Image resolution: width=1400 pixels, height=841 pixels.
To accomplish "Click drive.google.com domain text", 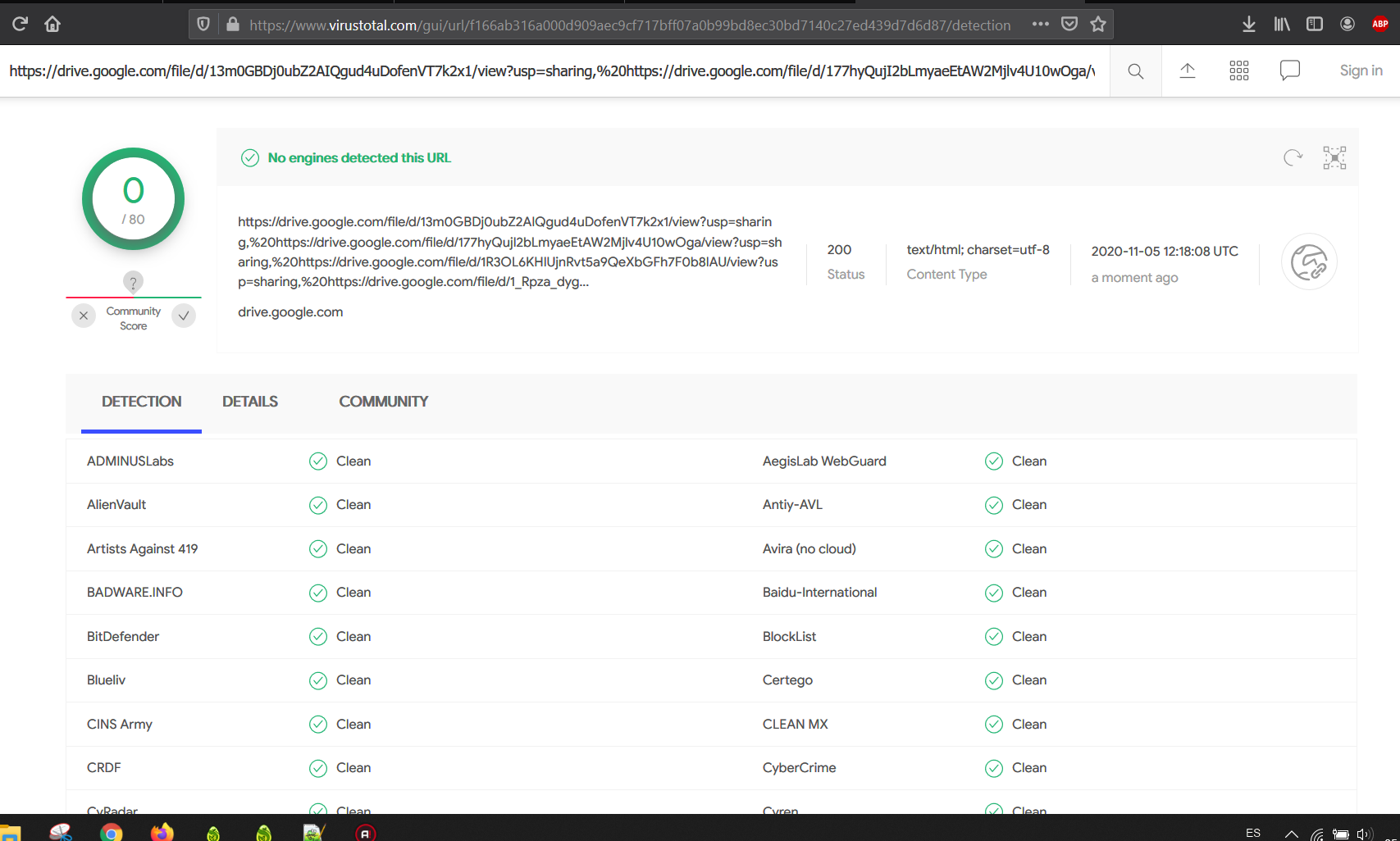I will point(290,312).
